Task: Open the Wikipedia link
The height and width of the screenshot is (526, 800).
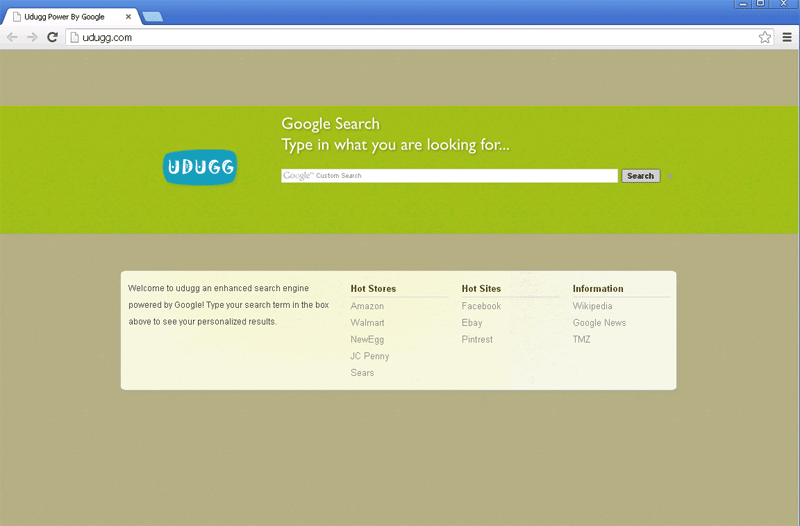Action: click(592, 306)
